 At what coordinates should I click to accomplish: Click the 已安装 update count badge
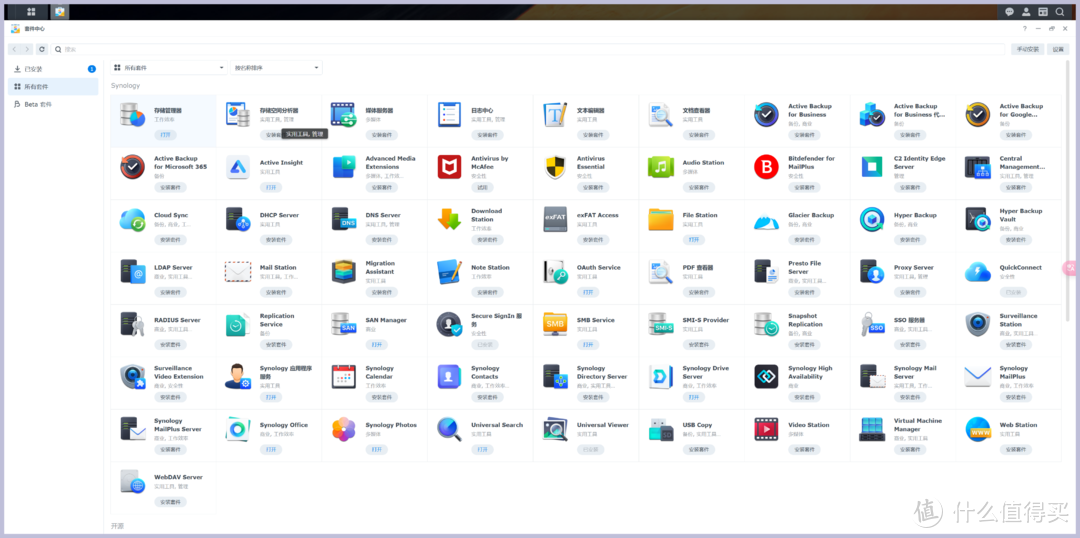pos(92,69)
